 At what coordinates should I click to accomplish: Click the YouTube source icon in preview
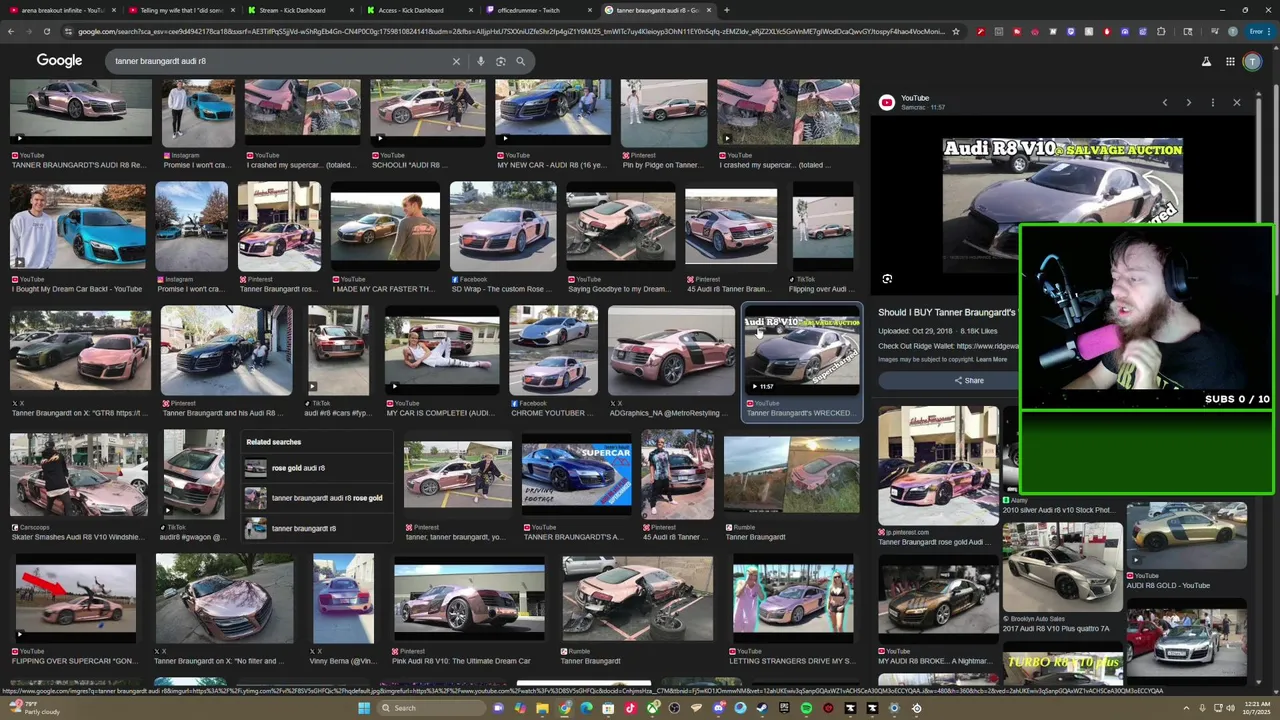coord(886,102)
